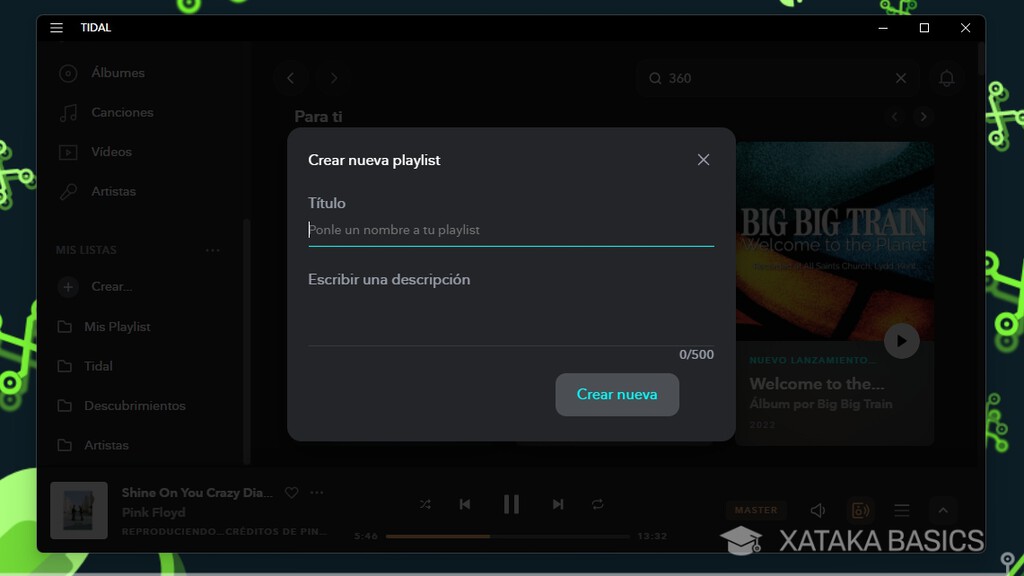
Task: Focus the playlist title input field
Action: point(511,231)
